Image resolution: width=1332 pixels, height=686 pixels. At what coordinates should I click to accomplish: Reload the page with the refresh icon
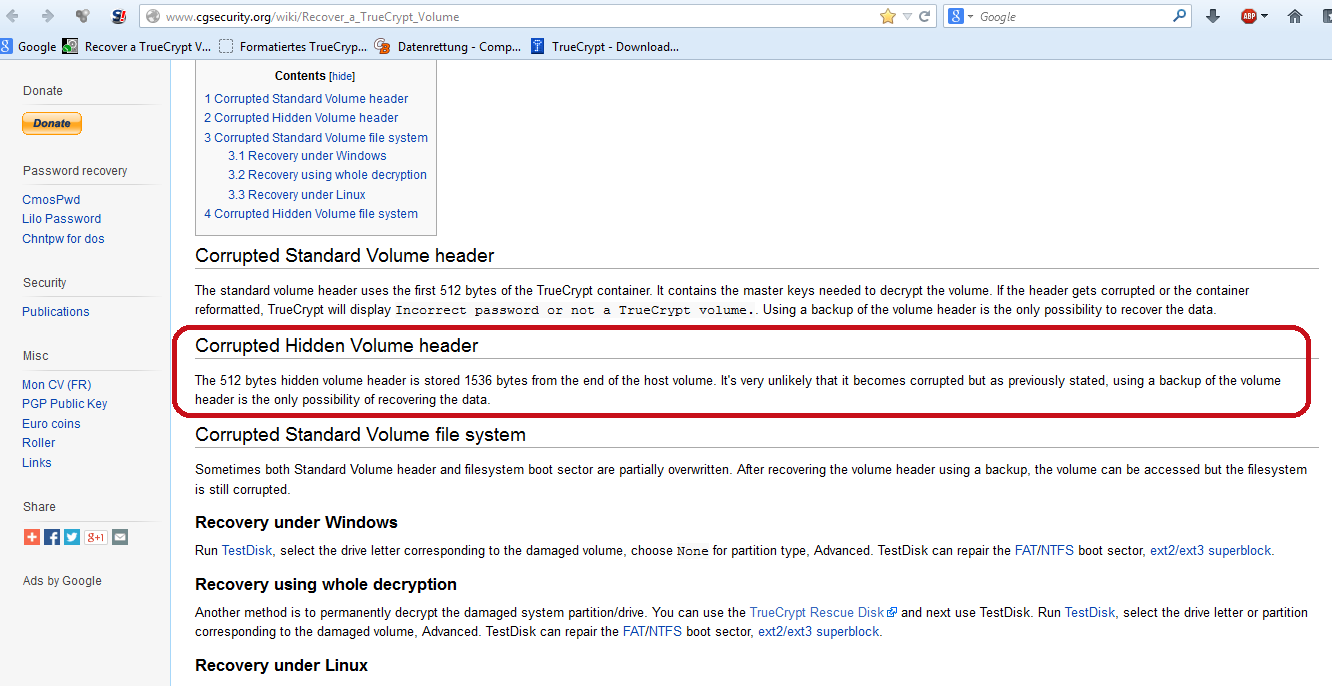(925, 16)
